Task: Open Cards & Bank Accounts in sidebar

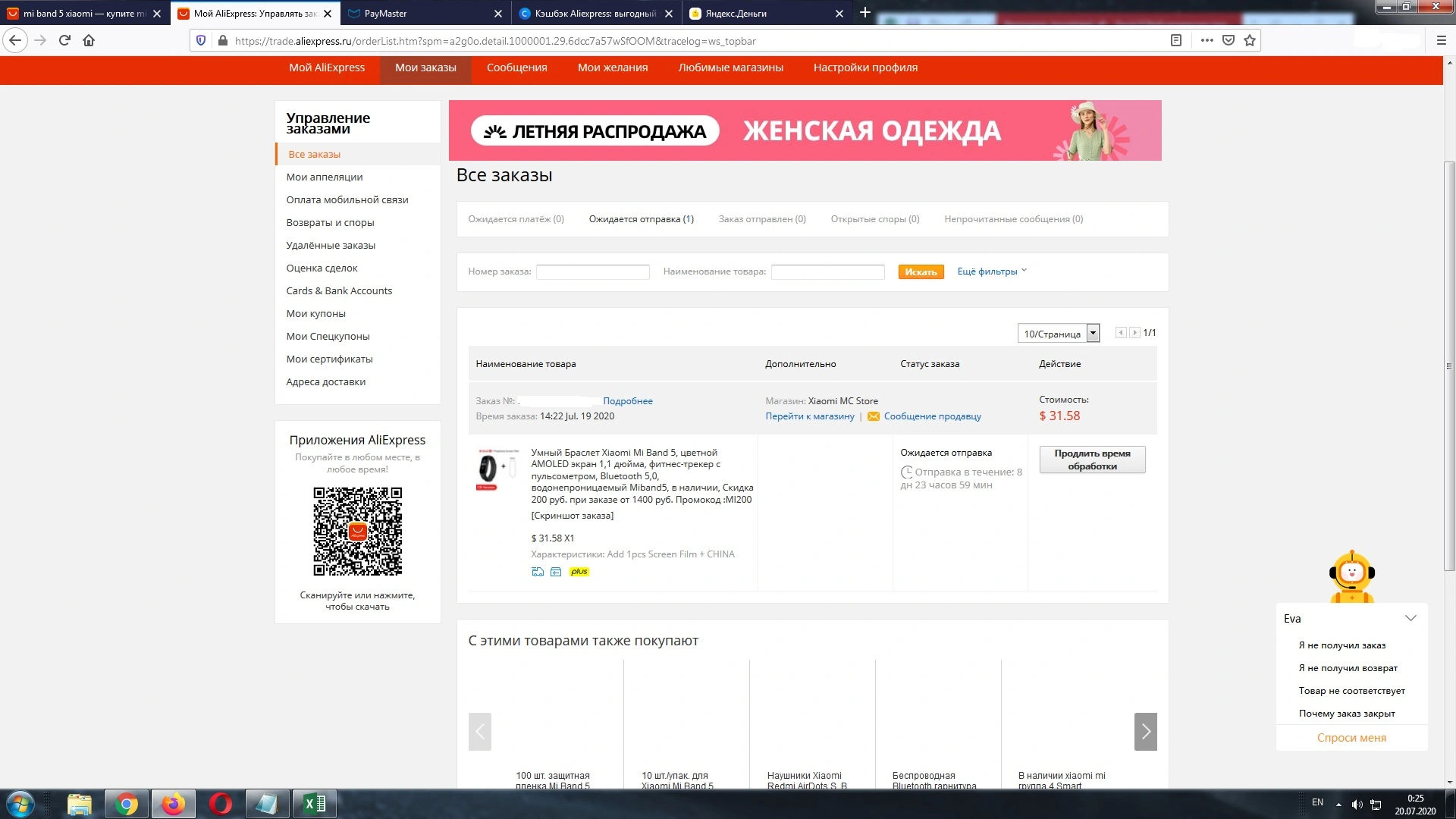Action: click(339, 290)
